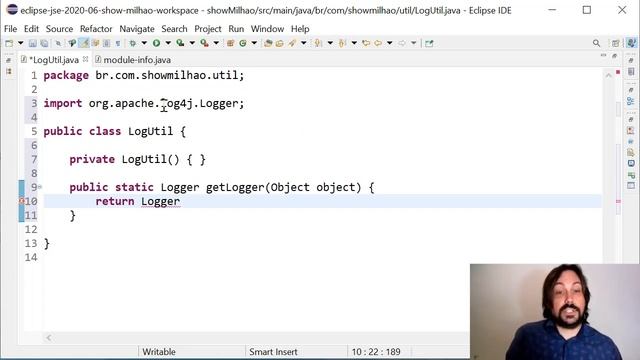Viewport: 640px width, 360px height.
Task: Minimize the editor area
Action: tap(604, 56)
